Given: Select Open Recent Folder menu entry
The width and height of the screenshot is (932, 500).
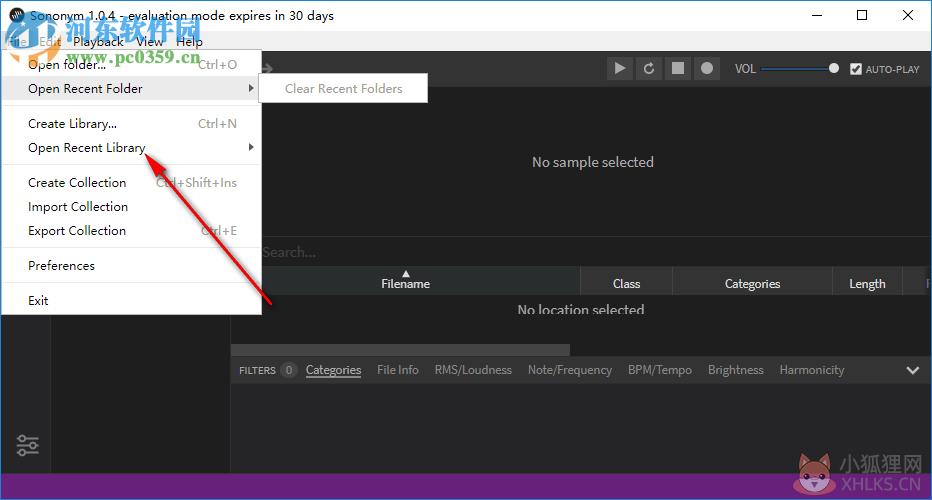Looking at the screenshot, I should click(131, 89).
